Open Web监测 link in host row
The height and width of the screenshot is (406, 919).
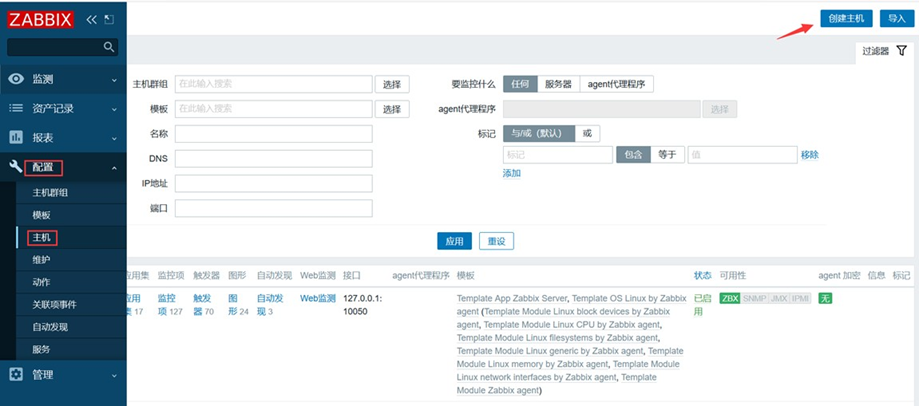318,298
